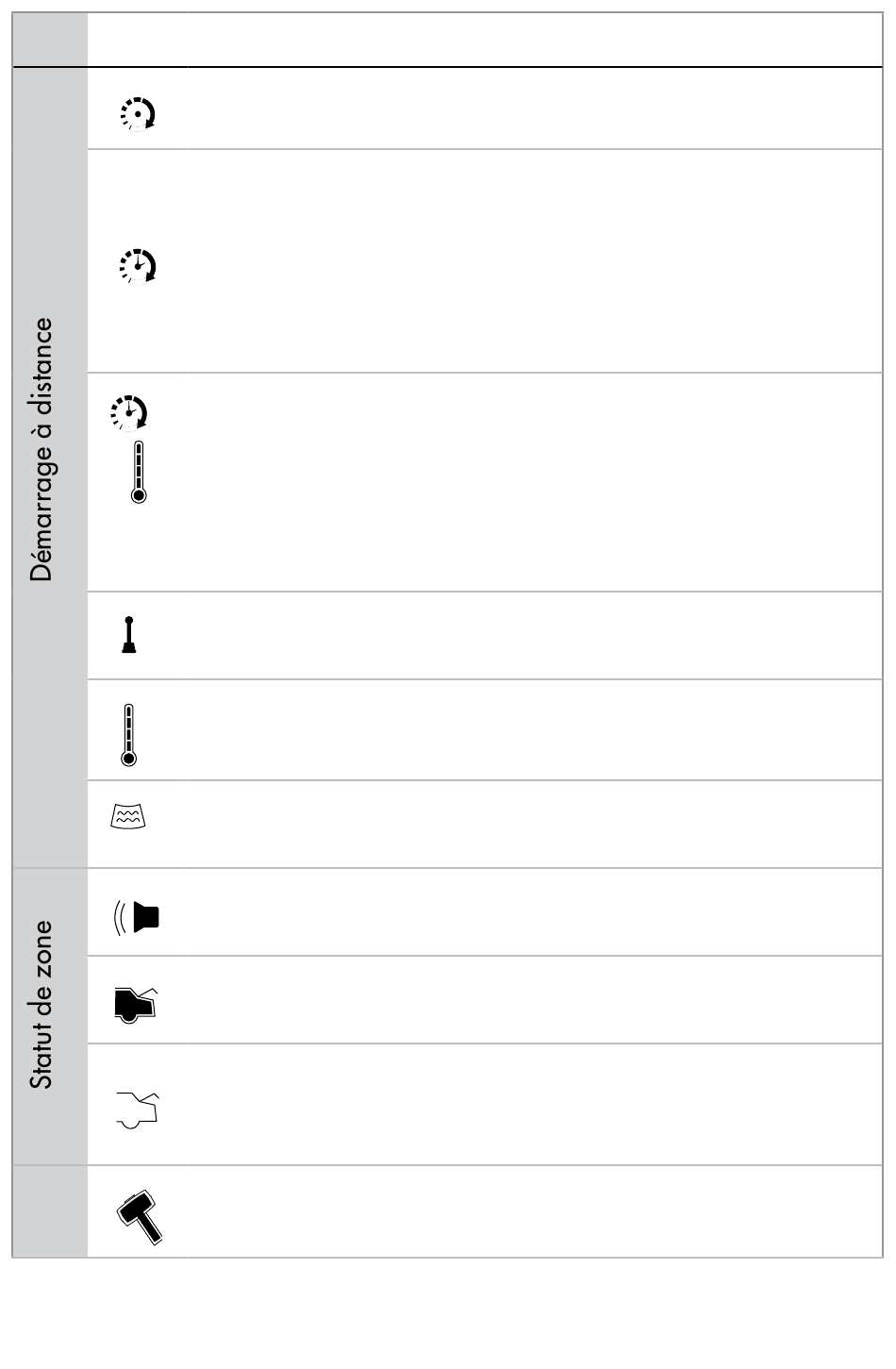
Task: Select the outlined open hood icon
Action: coord(138,1110)
